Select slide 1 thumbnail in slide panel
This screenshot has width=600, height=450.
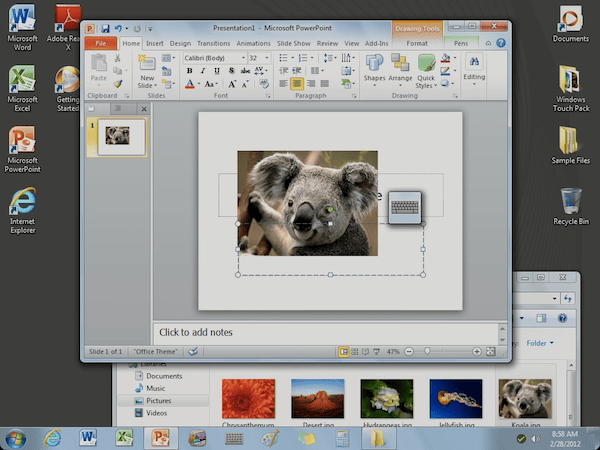tap(123, 137)
